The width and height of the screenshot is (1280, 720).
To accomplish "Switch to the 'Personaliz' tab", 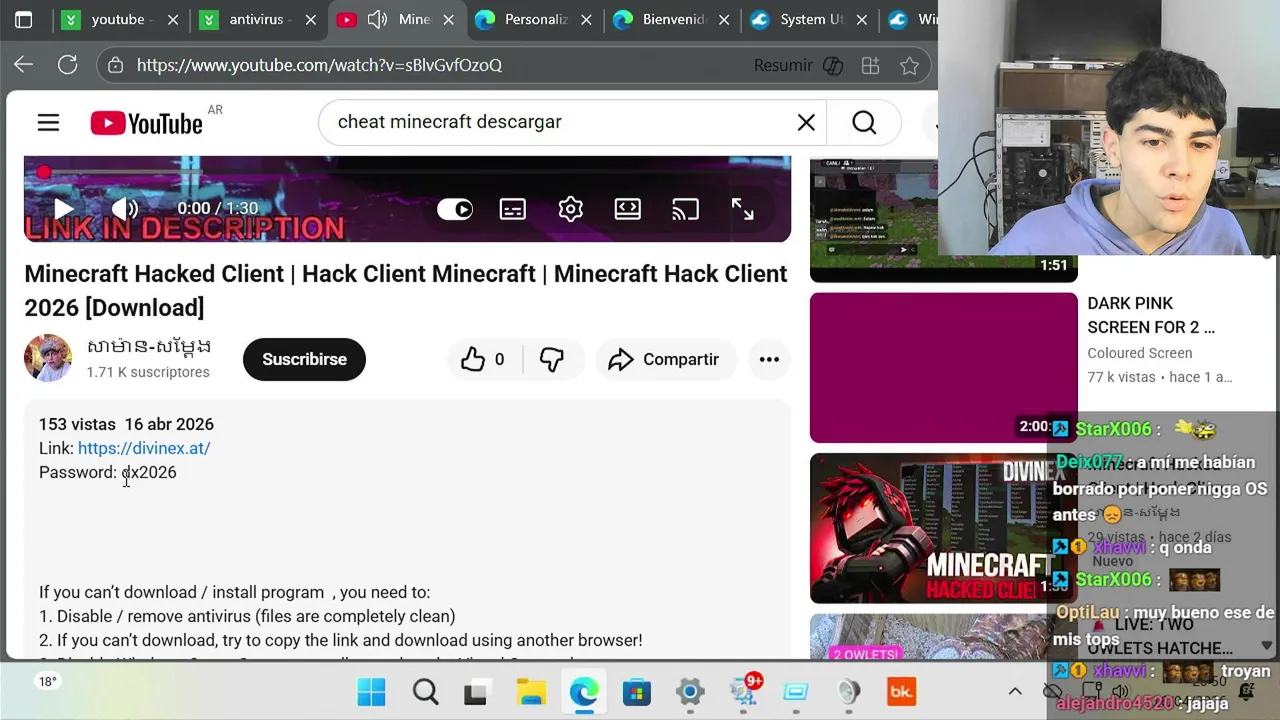I will click(x=536, y=19).
